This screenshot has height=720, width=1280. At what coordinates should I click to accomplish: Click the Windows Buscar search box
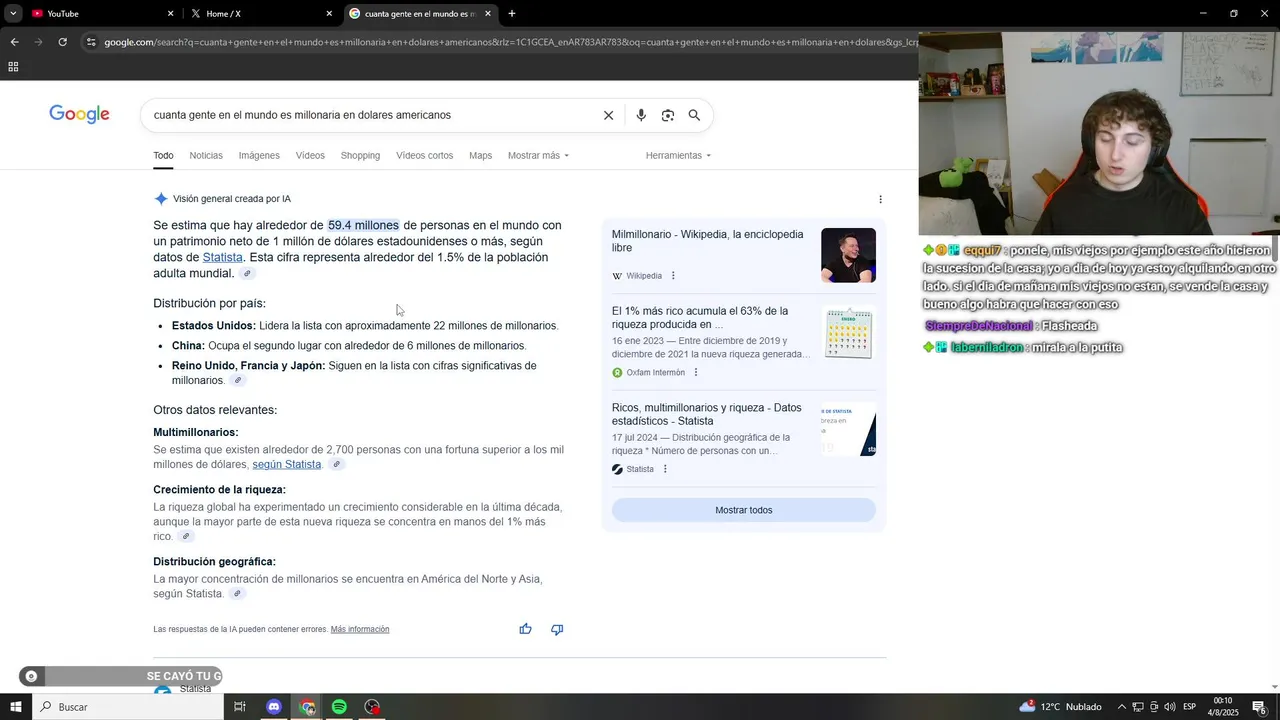(x=128, y=707)
